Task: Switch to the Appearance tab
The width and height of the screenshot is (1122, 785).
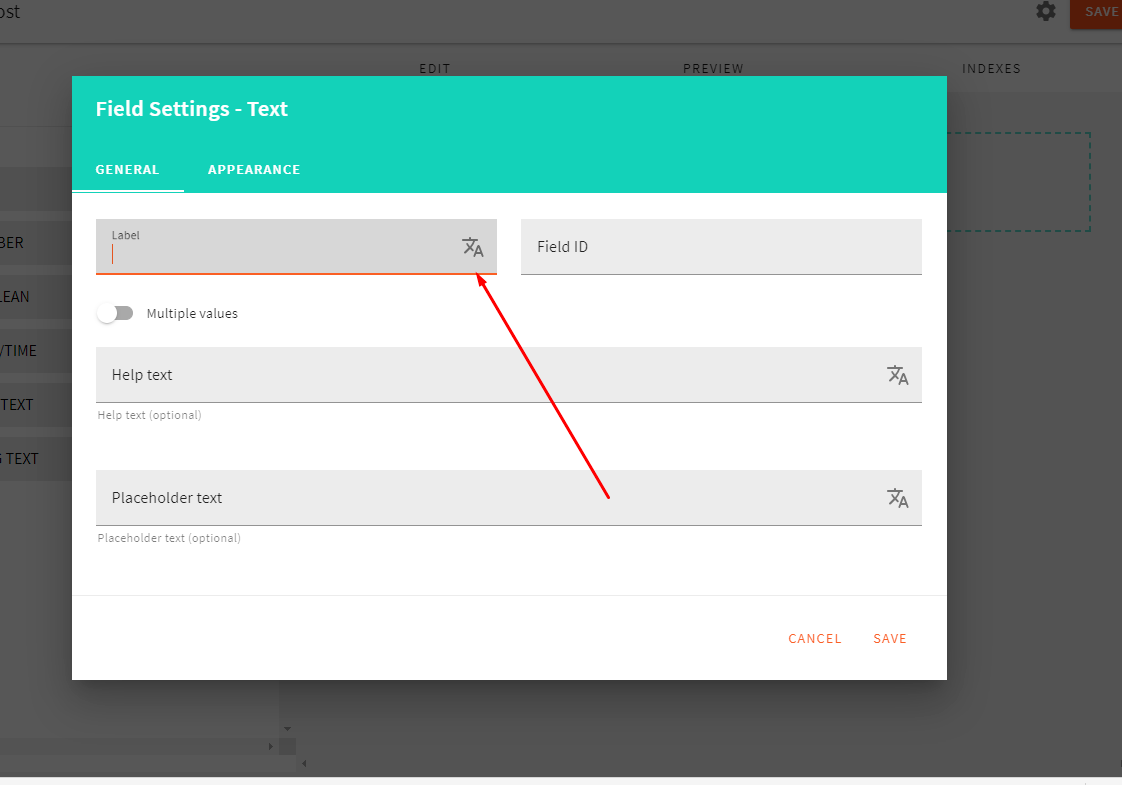Action: tap(254, 170)
